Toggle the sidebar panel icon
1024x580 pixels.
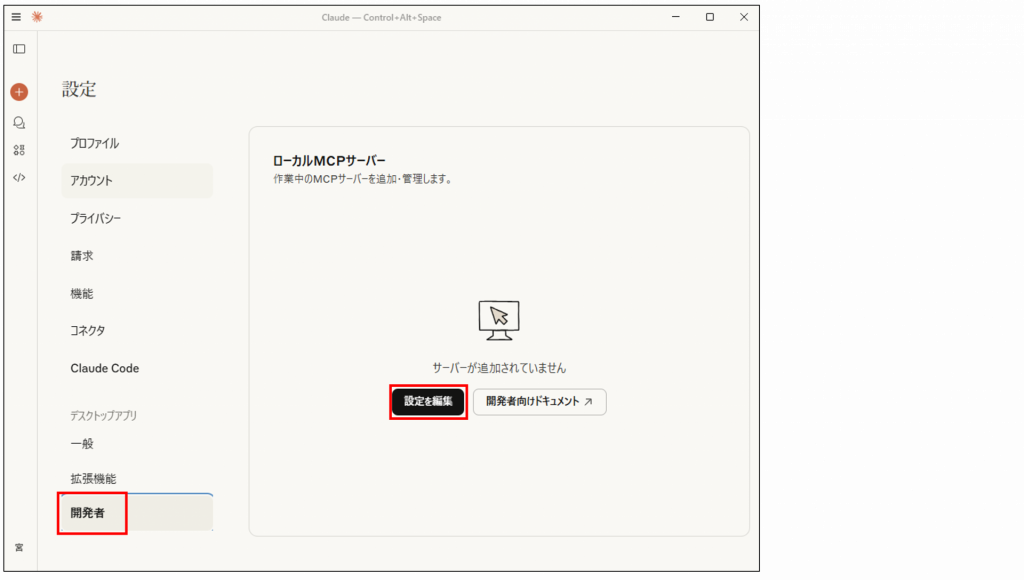pos(19,49)
